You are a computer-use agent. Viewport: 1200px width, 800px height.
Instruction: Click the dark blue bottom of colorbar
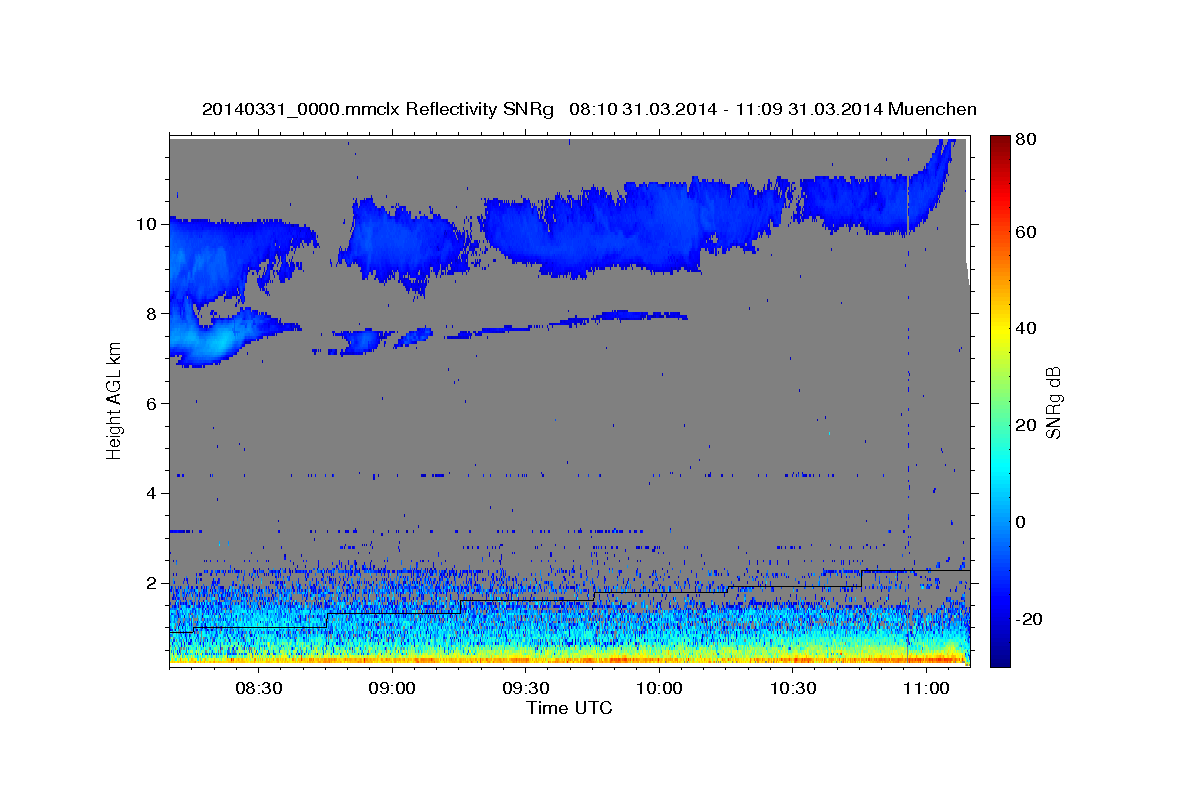999,657
